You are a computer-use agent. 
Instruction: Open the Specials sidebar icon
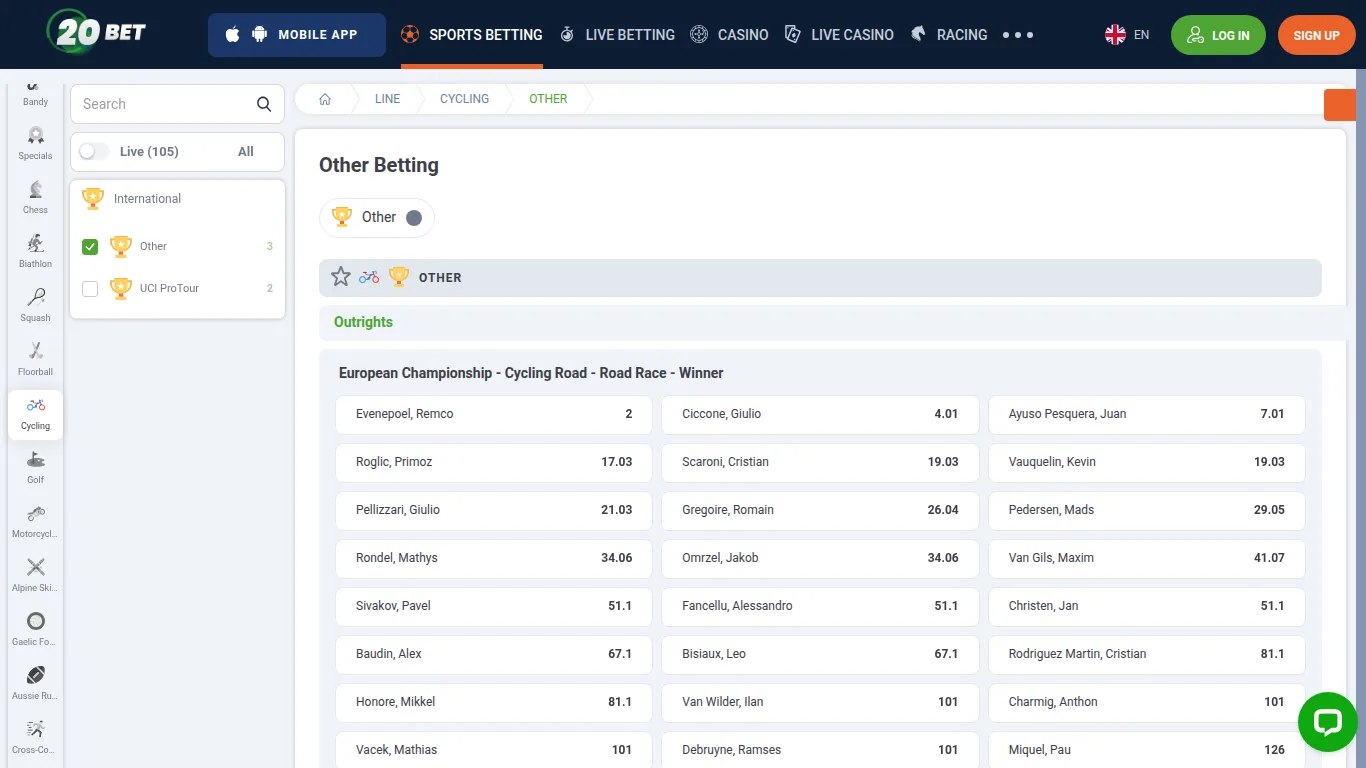(35, 143)
